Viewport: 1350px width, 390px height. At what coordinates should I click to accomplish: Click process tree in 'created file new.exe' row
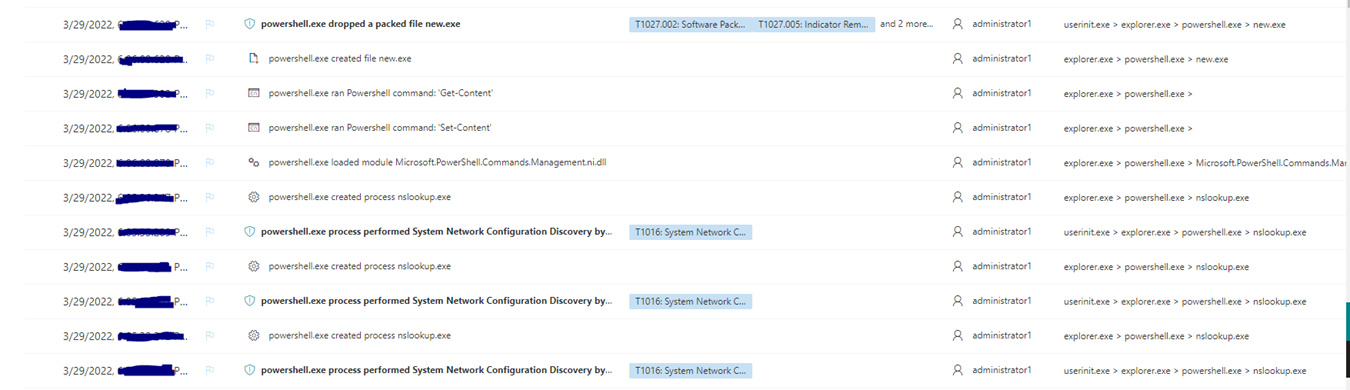[x=1146, y=59]
